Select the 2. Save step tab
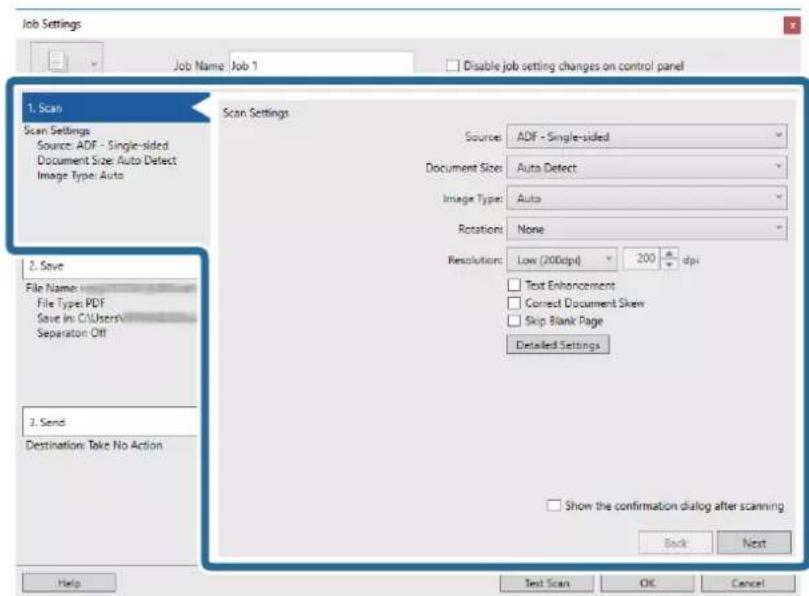The image size is (809, 596). pyautogui.click(x=110, y=266)
